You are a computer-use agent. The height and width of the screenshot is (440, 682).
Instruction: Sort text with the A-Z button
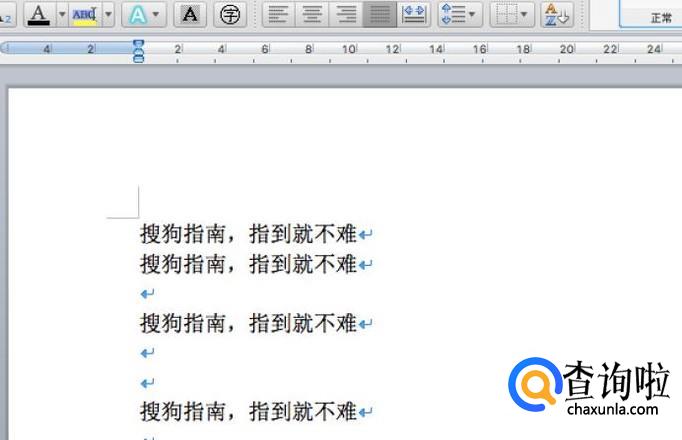[557, 14]
